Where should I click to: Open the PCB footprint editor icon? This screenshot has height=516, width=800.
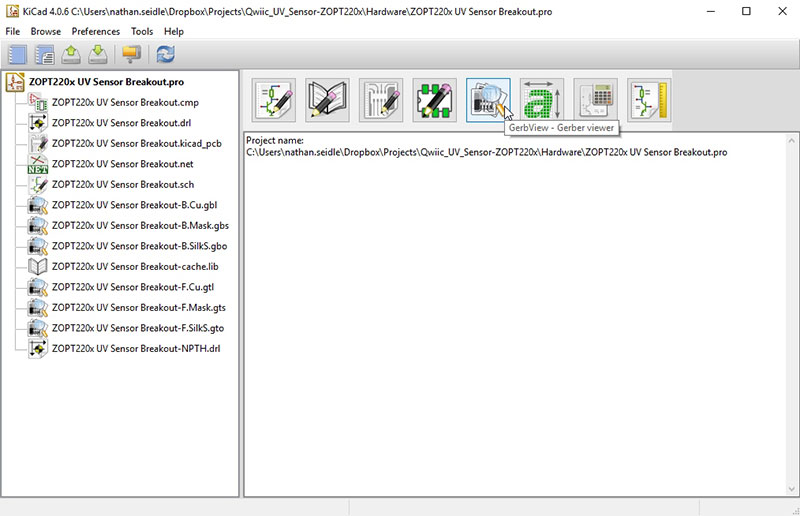[434, 100]
